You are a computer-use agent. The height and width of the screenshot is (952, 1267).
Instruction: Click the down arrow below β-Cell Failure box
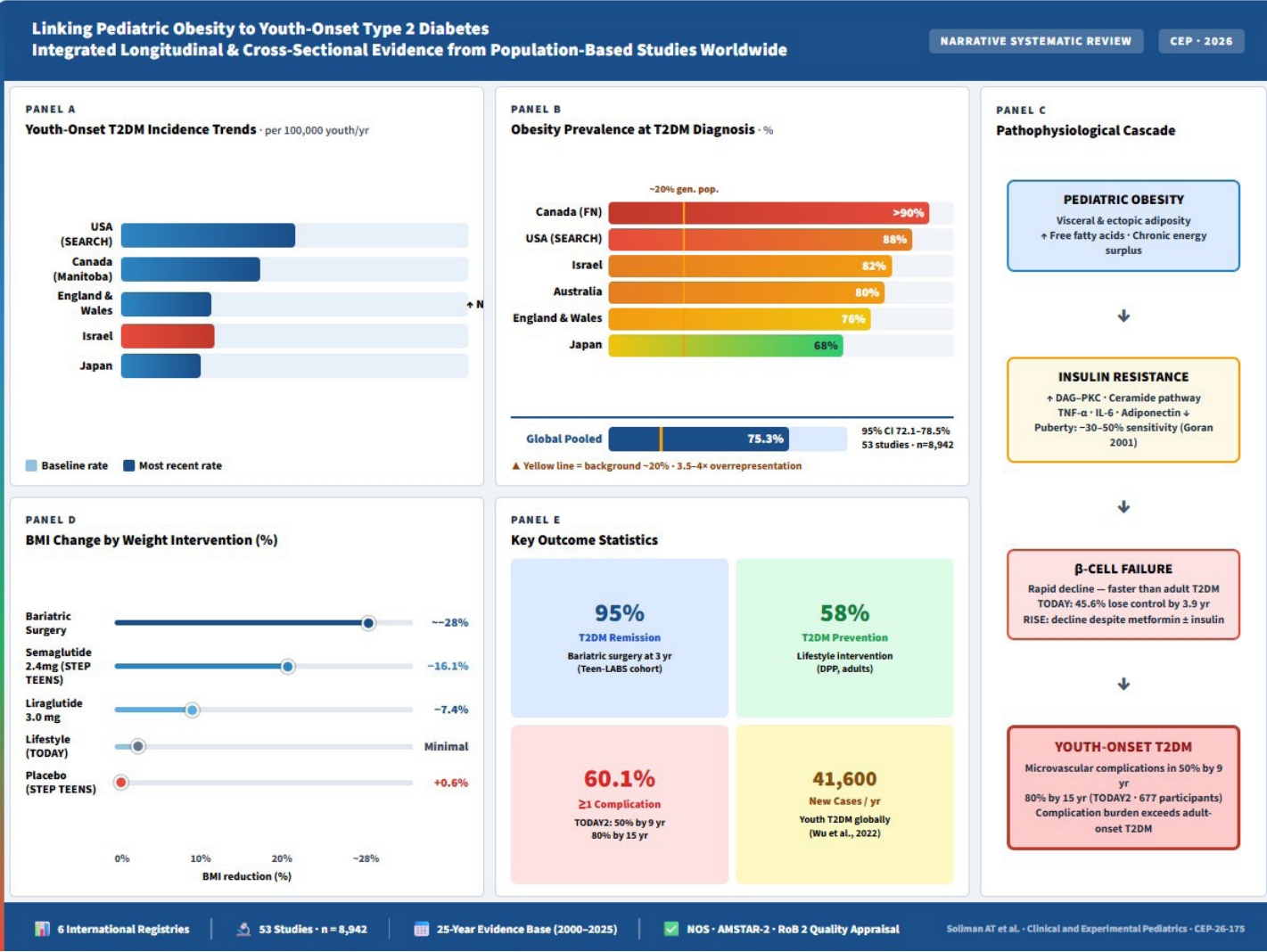pyautogui.click(x=1123, y=684)
